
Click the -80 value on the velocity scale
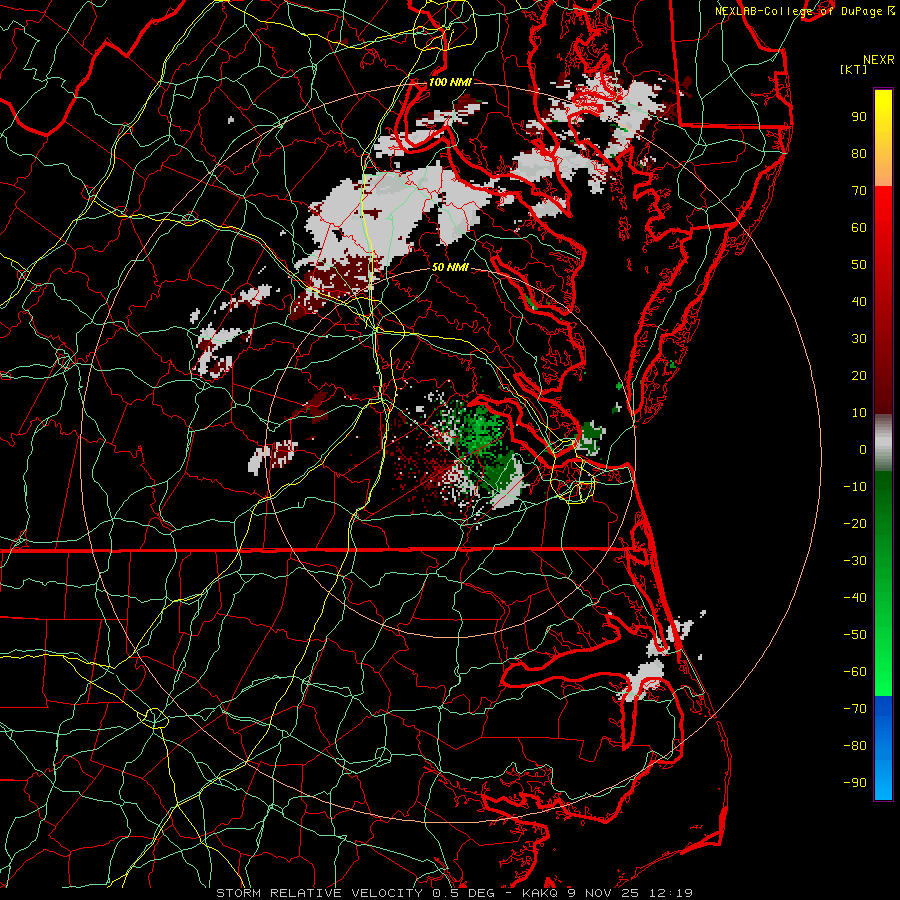tap(855, 746)
